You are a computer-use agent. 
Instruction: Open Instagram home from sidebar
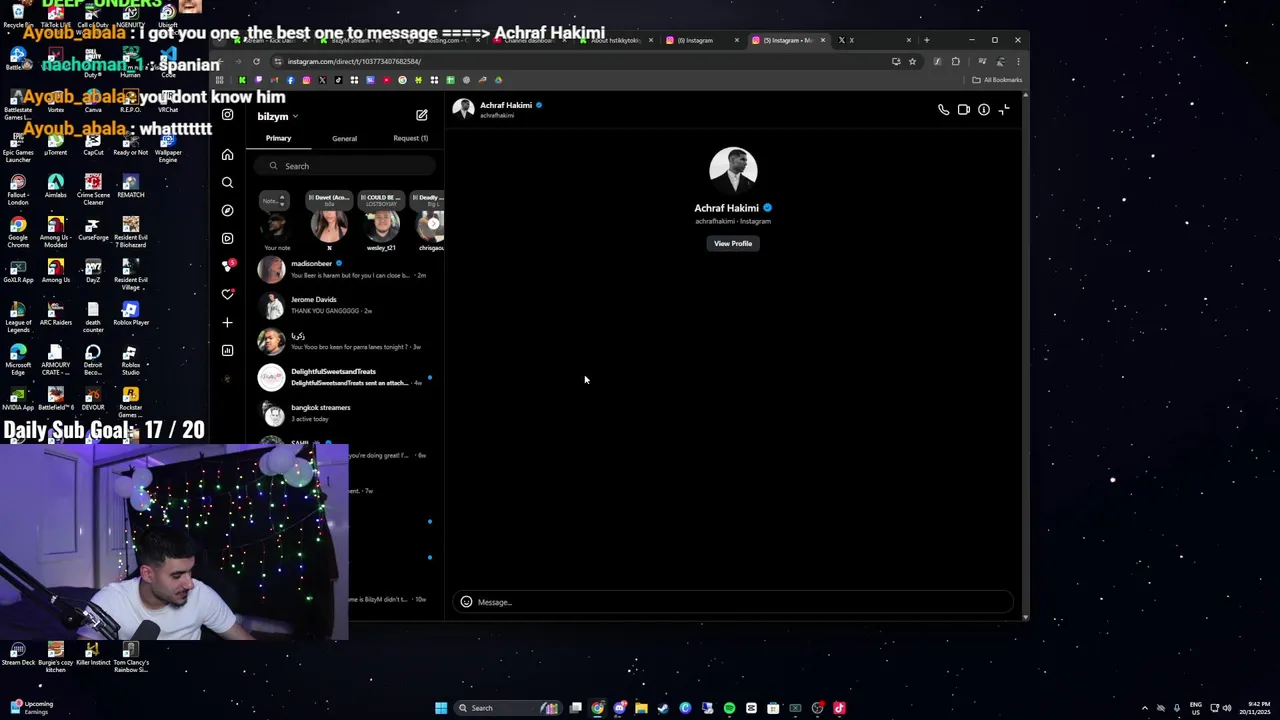[x=227, y=155]
